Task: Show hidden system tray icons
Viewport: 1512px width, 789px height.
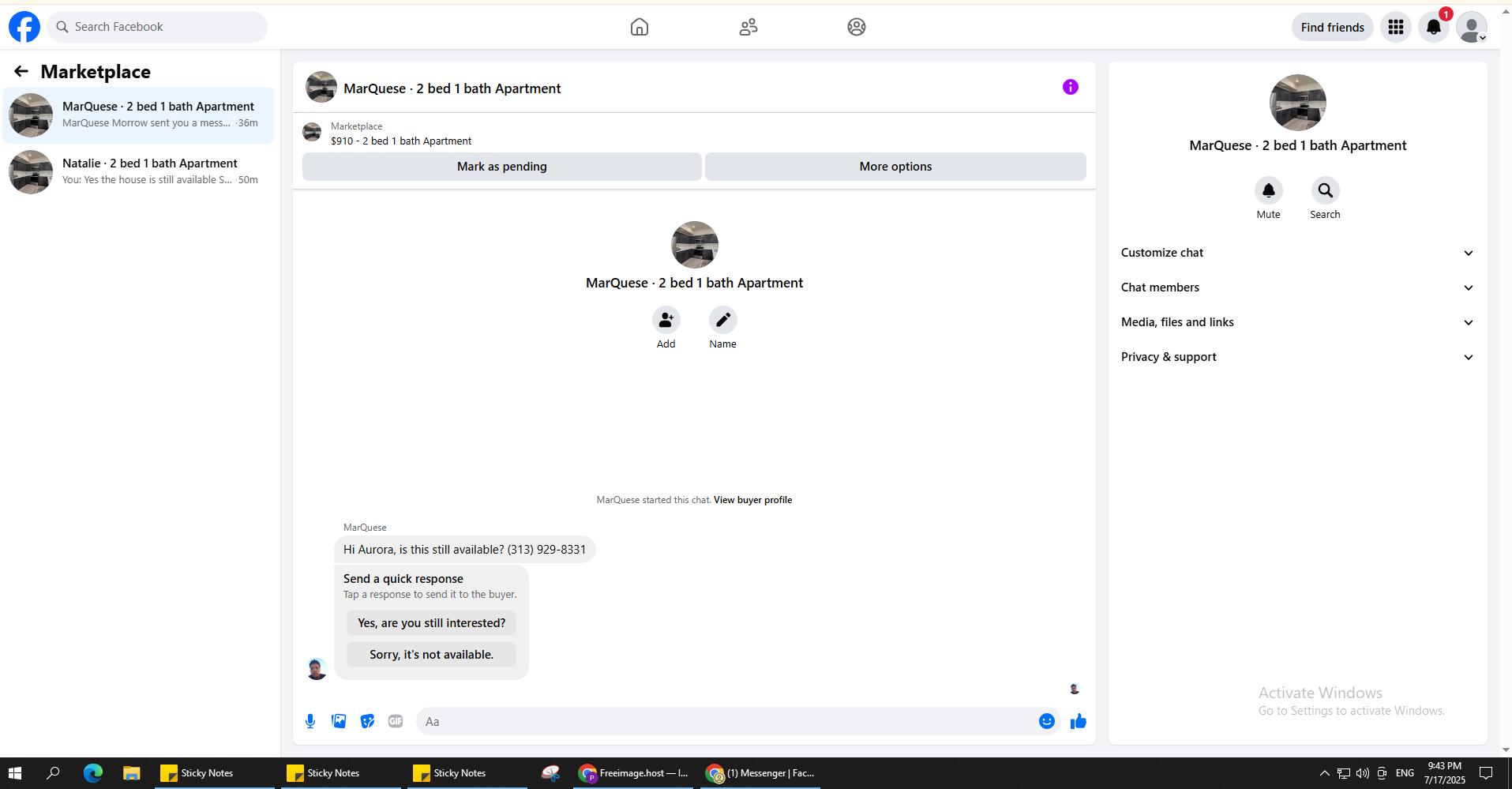Action: click(x=1325, y=773)
